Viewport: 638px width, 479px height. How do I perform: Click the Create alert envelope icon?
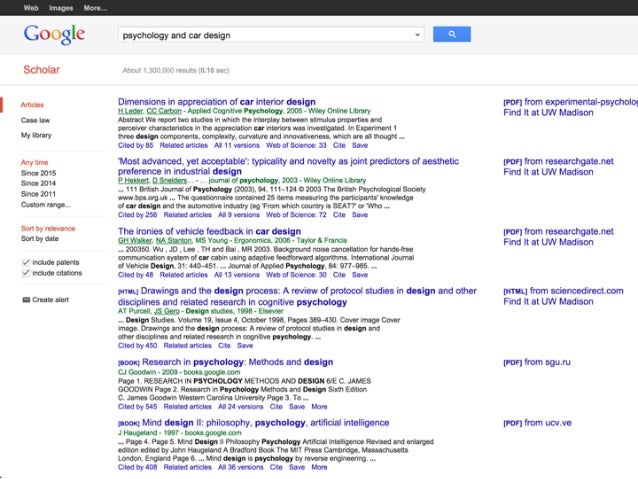pyautogui.click(x=26, y=300)
